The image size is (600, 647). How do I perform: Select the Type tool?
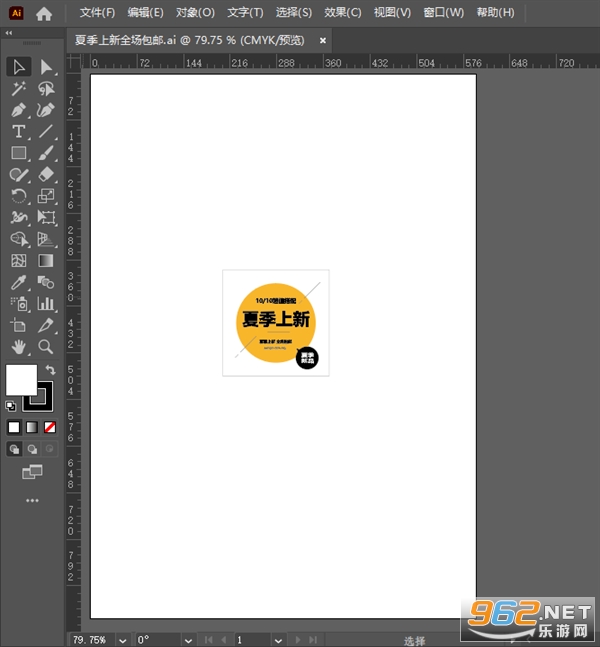pyautogui.click(x=19, y=131)
